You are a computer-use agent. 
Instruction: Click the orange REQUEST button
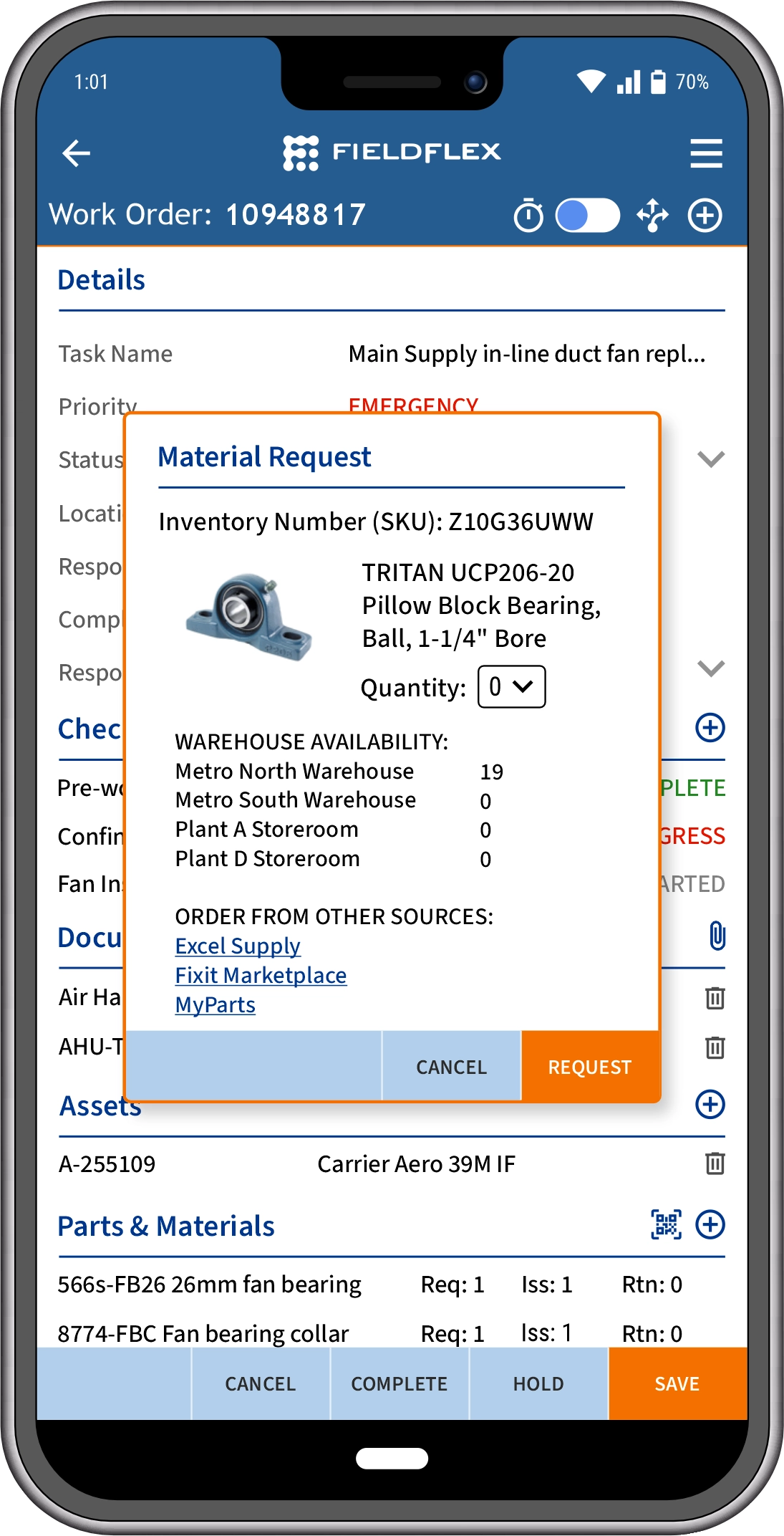coord(589,1067)
